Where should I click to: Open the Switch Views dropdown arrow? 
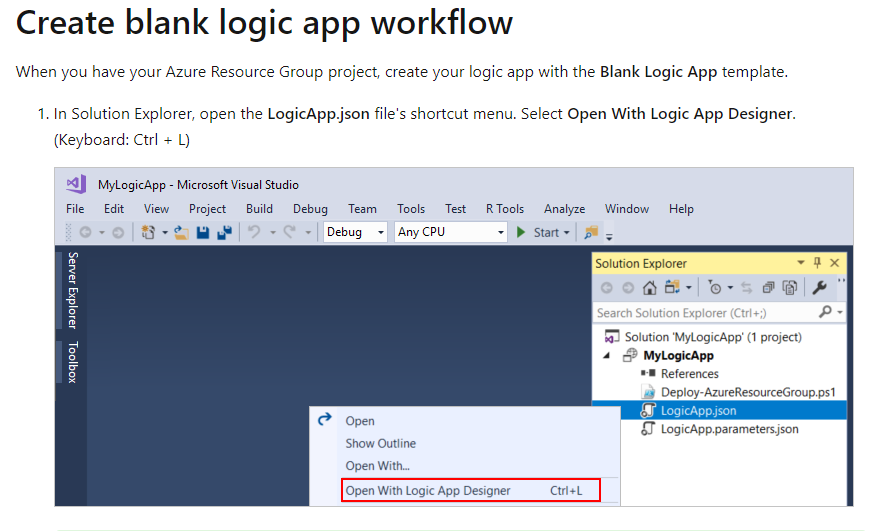click(688, 288)
